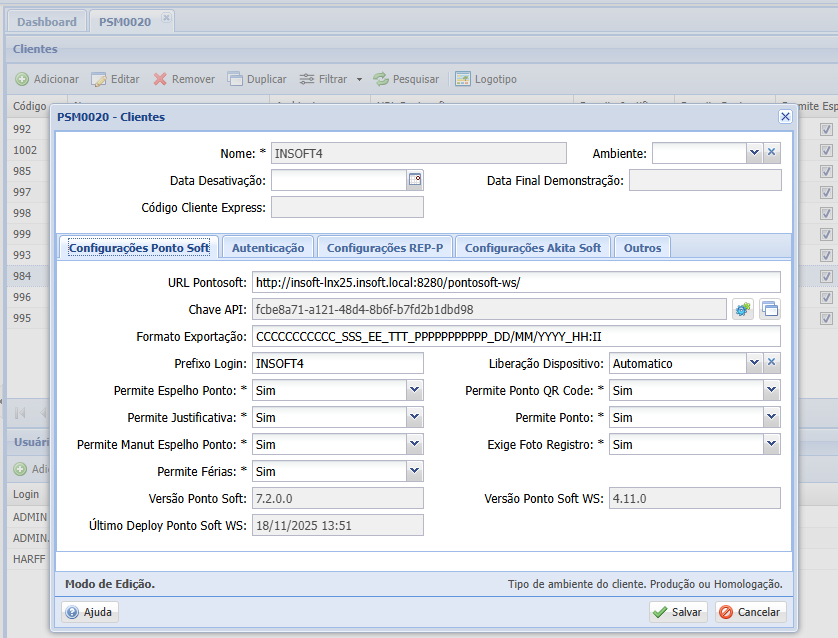Click the Adicionar button in Clientes toolbar

(x=47, y=79)
